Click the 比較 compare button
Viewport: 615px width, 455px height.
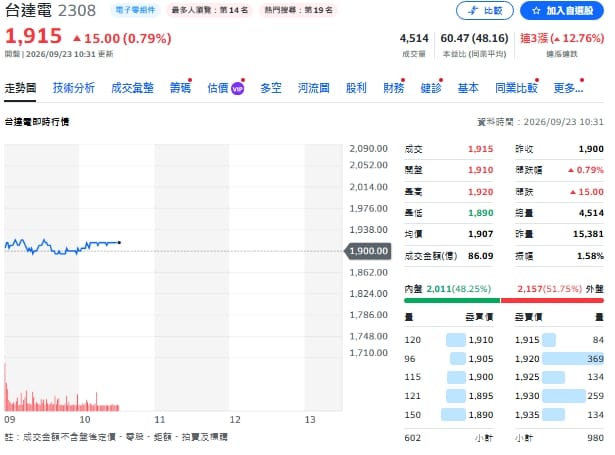tap(484, 11)
